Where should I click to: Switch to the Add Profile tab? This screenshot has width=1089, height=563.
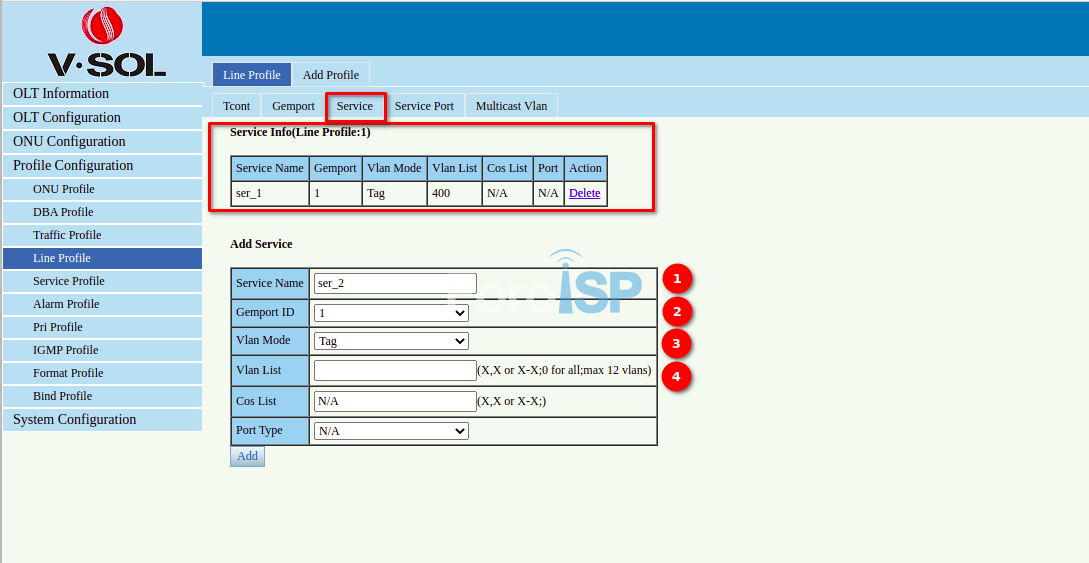pyautogui.click(x=331, y=75)
